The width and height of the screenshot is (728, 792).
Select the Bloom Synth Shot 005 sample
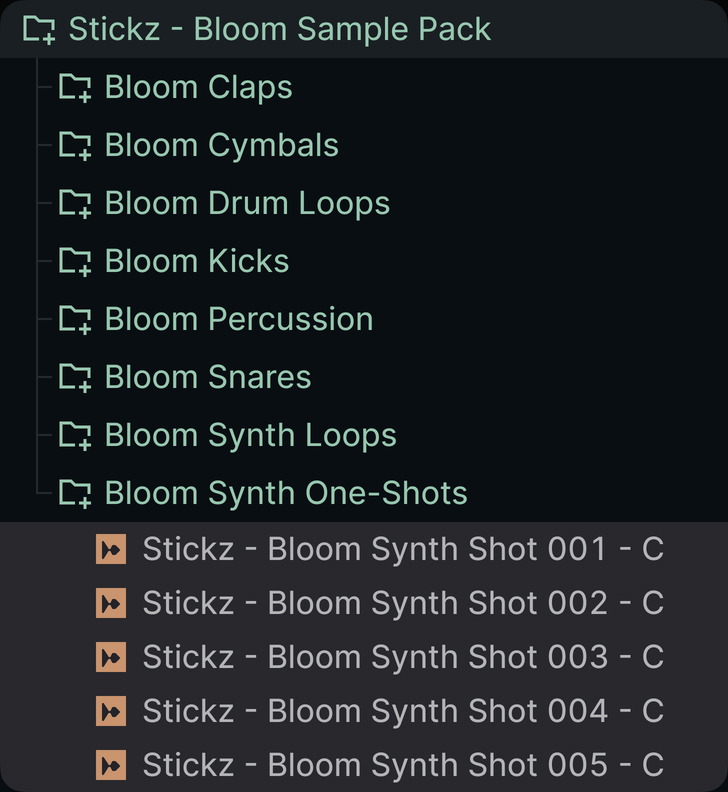pyautogui.click(x=402, y=765)
